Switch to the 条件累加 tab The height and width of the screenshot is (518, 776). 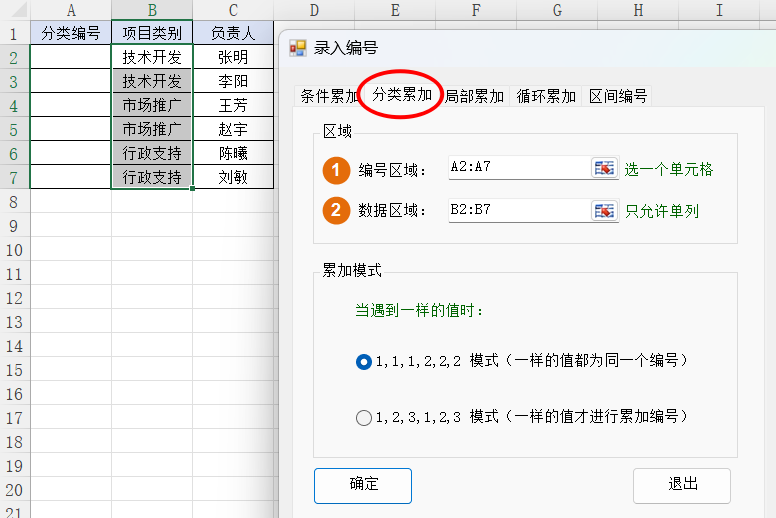[328, 96]
